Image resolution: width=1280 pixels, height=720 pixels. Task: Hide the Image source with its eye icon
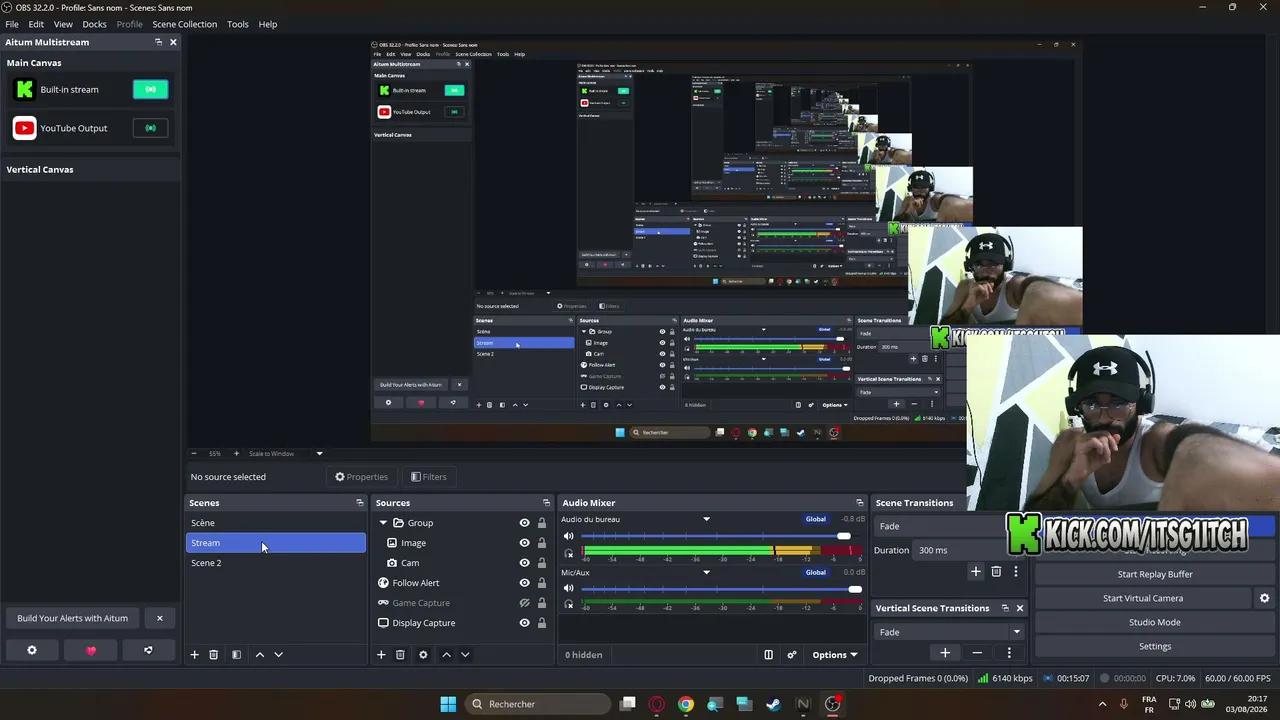pos(524,543)
